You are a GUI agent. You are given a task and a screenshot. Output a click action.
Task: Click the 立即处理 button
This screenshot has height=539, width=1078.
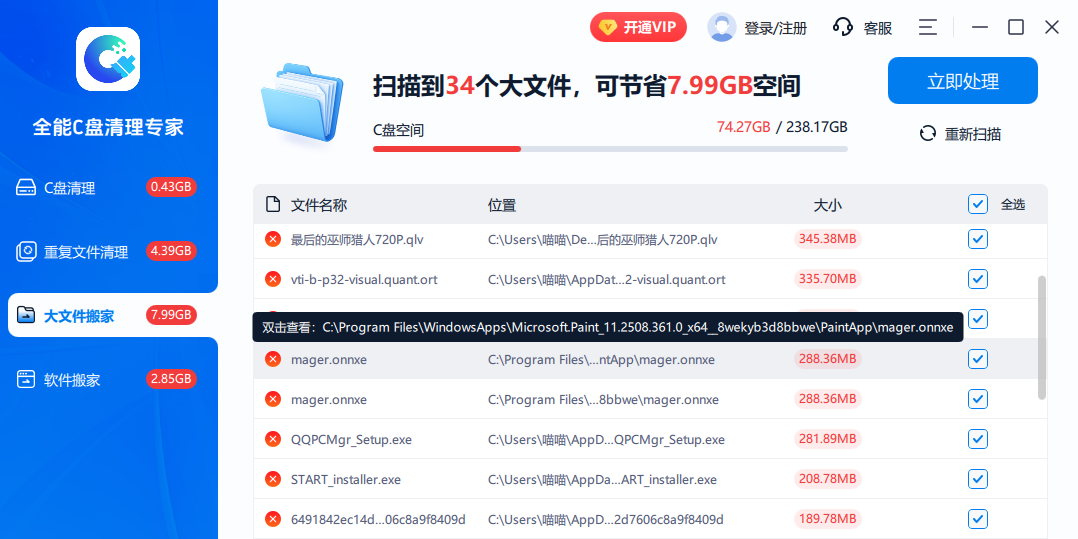click(x=962, y=81)
